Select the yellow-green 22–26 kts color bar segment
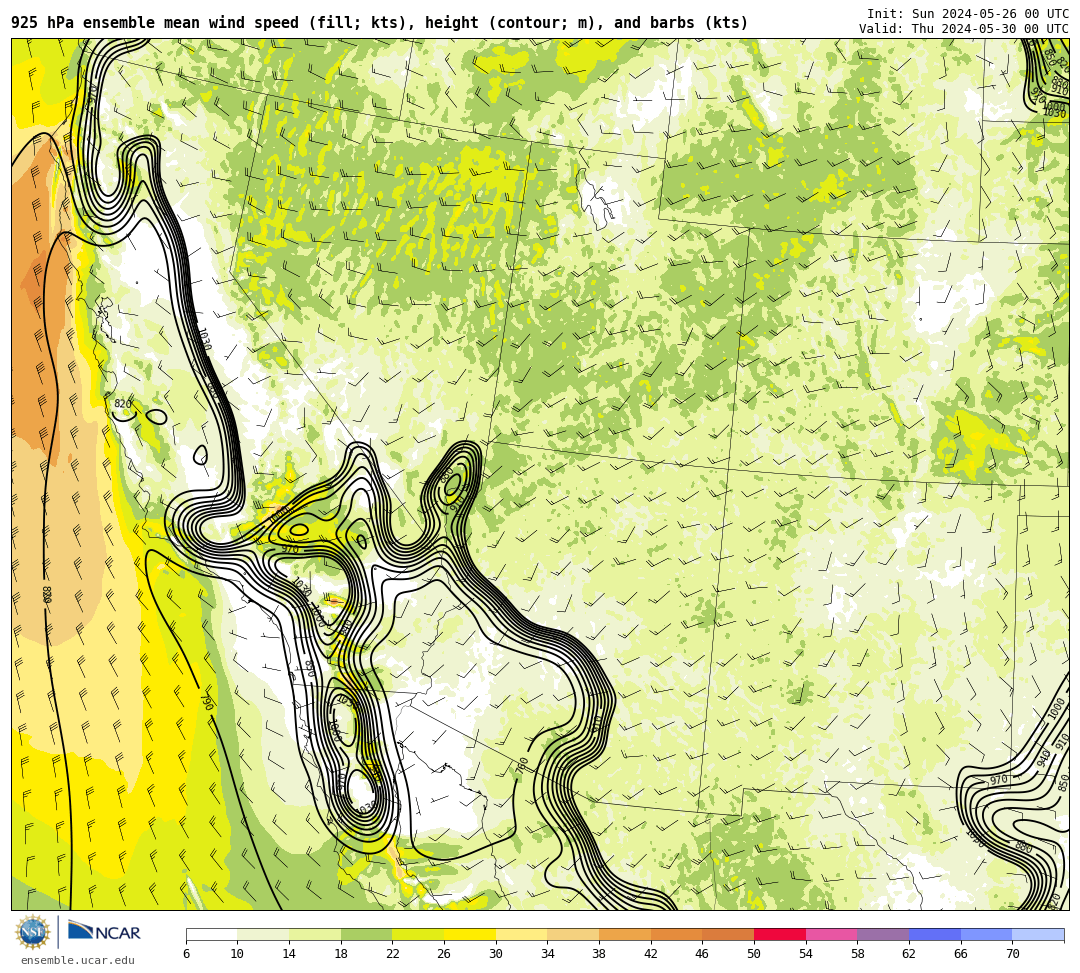 click(418, 934)
